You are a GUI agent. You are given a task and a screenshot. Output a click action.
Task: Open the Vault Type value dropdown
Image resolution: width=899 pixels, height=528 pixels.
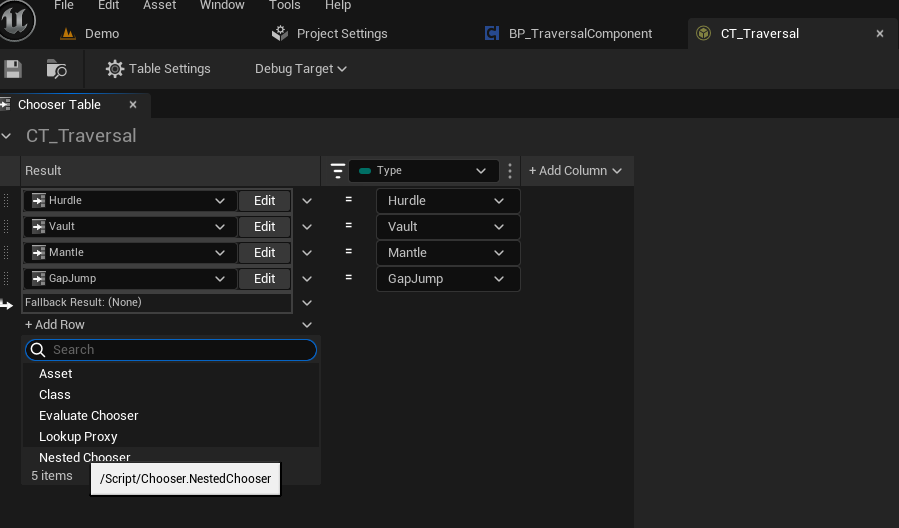click(448, 226)
